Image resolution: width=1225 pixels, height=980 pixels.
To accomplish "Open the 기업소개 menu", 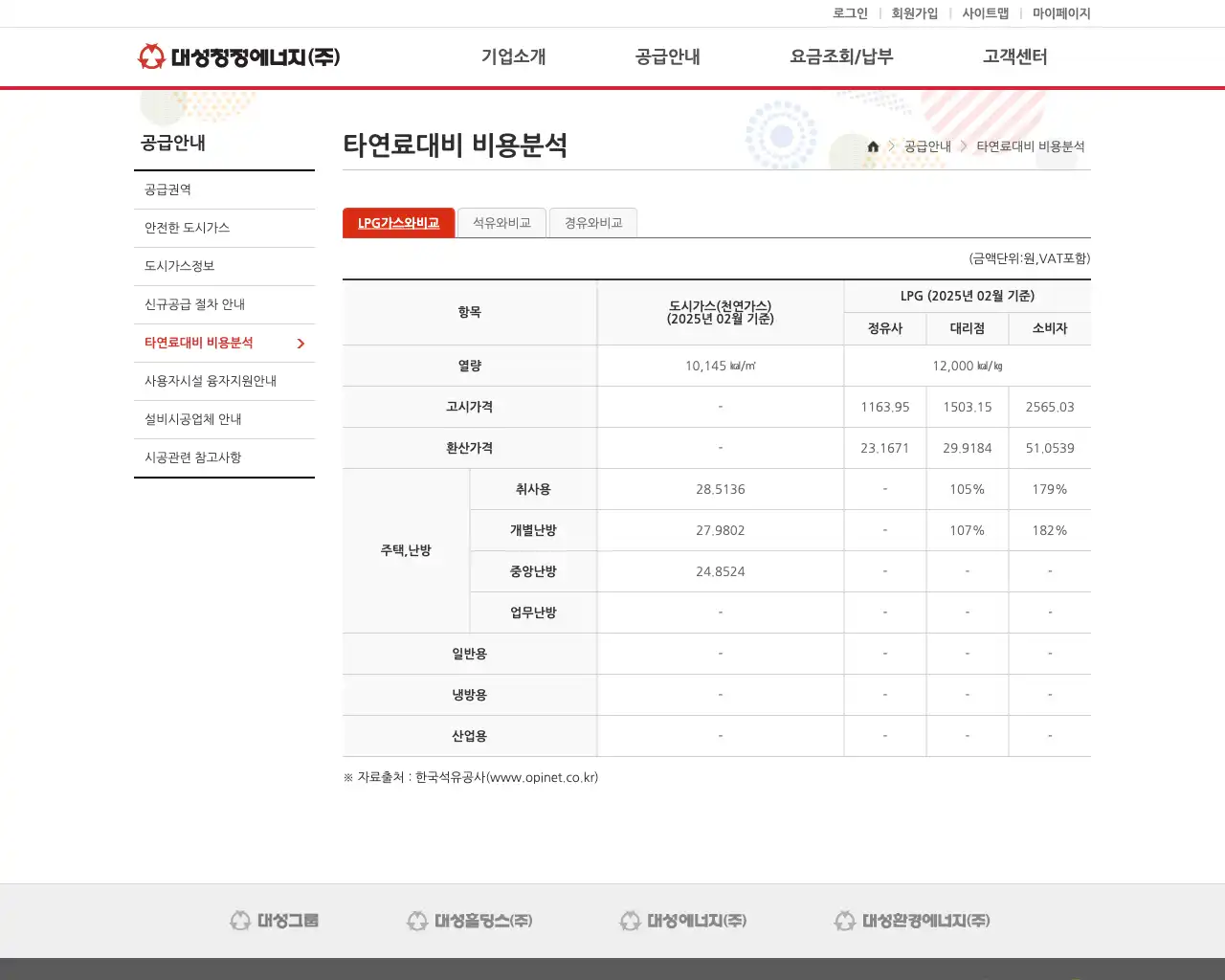I will point(513,56).
